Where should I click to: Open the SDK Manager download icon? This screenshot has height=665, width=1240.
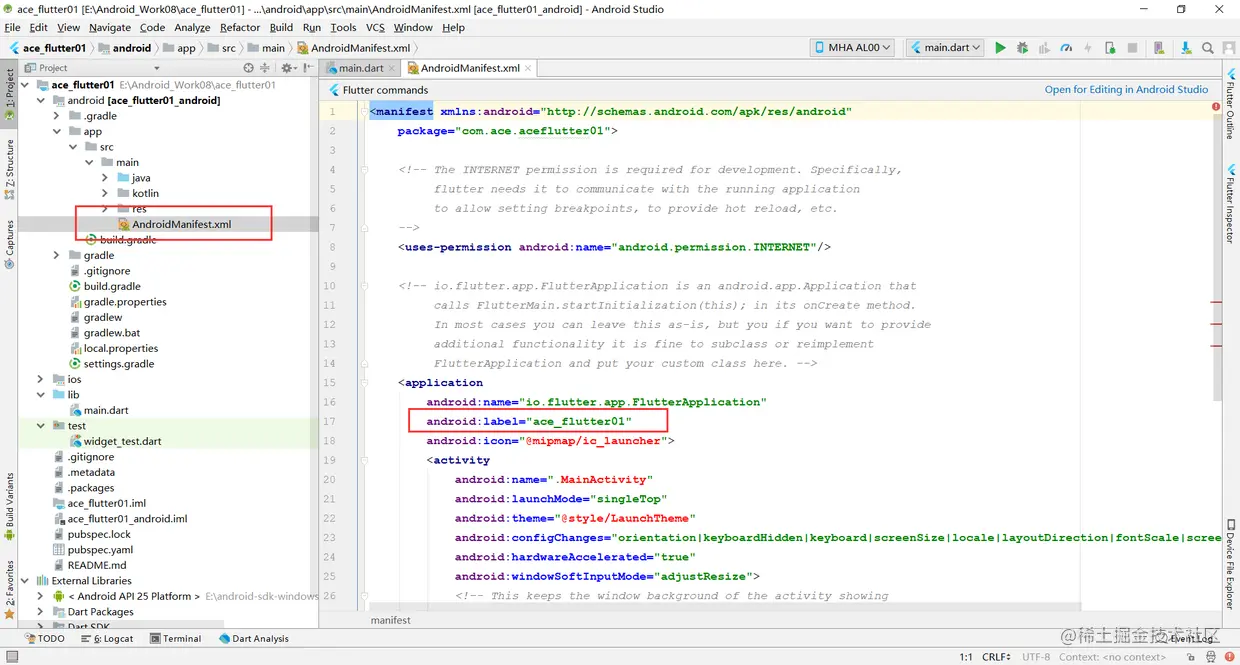coord(1186,48)
